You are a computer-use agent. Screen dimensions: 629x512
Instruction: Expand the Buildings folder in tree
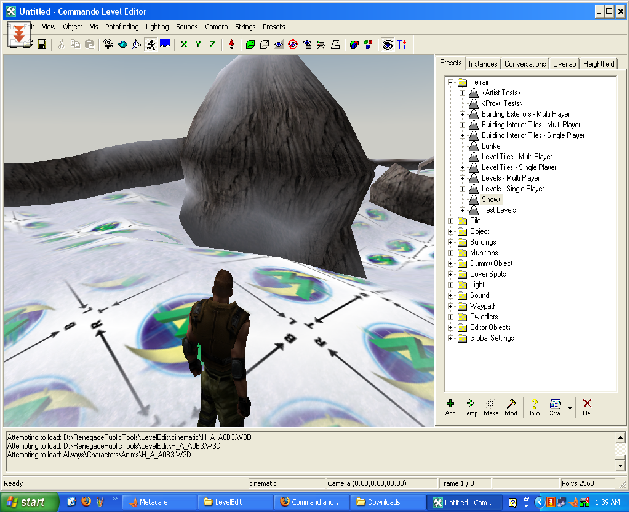(x=450, y=242)
